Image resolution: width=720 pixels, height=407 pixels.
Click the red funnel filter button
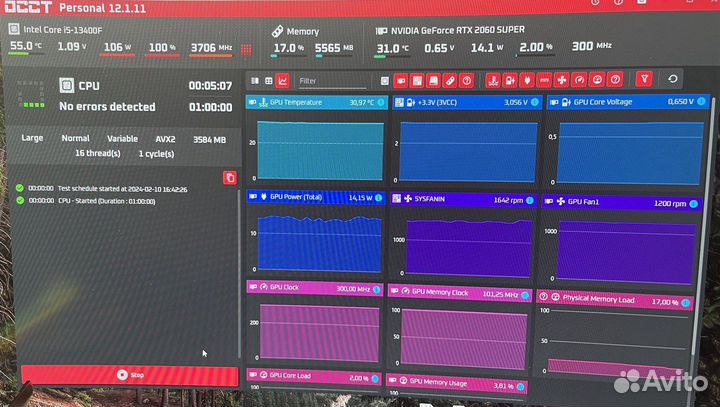pyautogui.click(x=644, y=79)
